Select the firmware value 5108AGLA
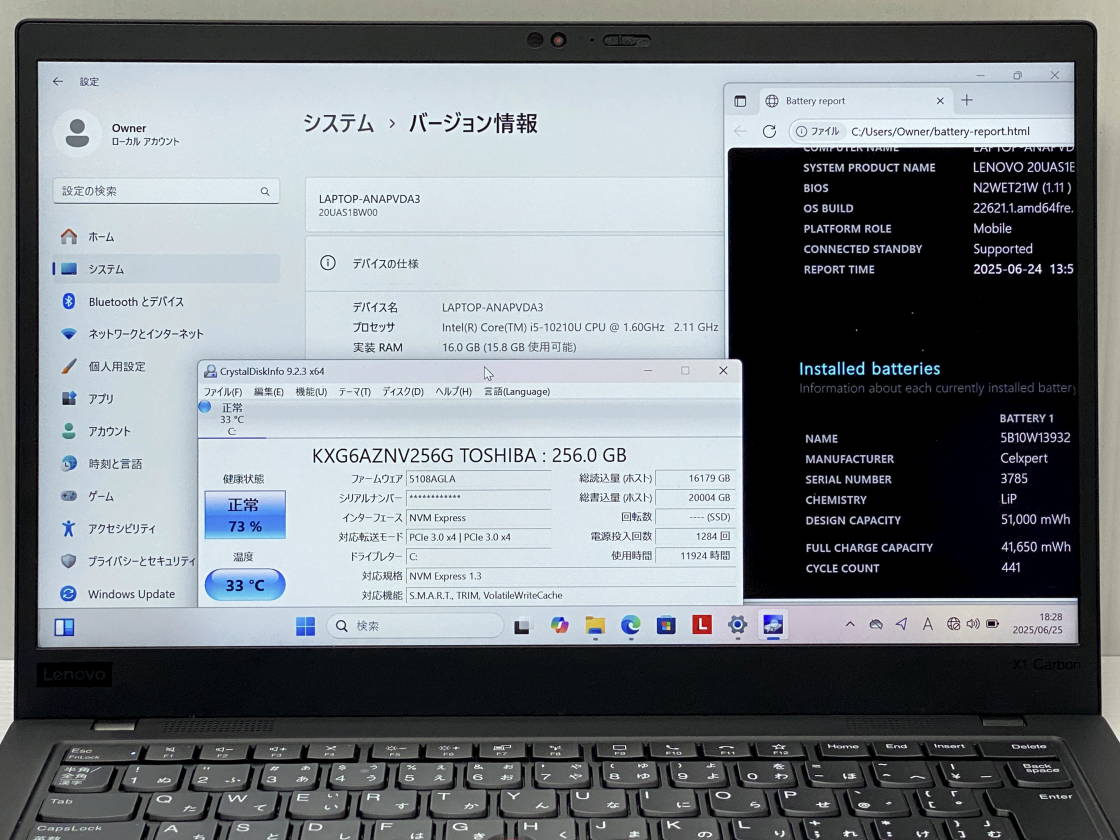Screen dimensions: 1120x840 pos(479,479)
